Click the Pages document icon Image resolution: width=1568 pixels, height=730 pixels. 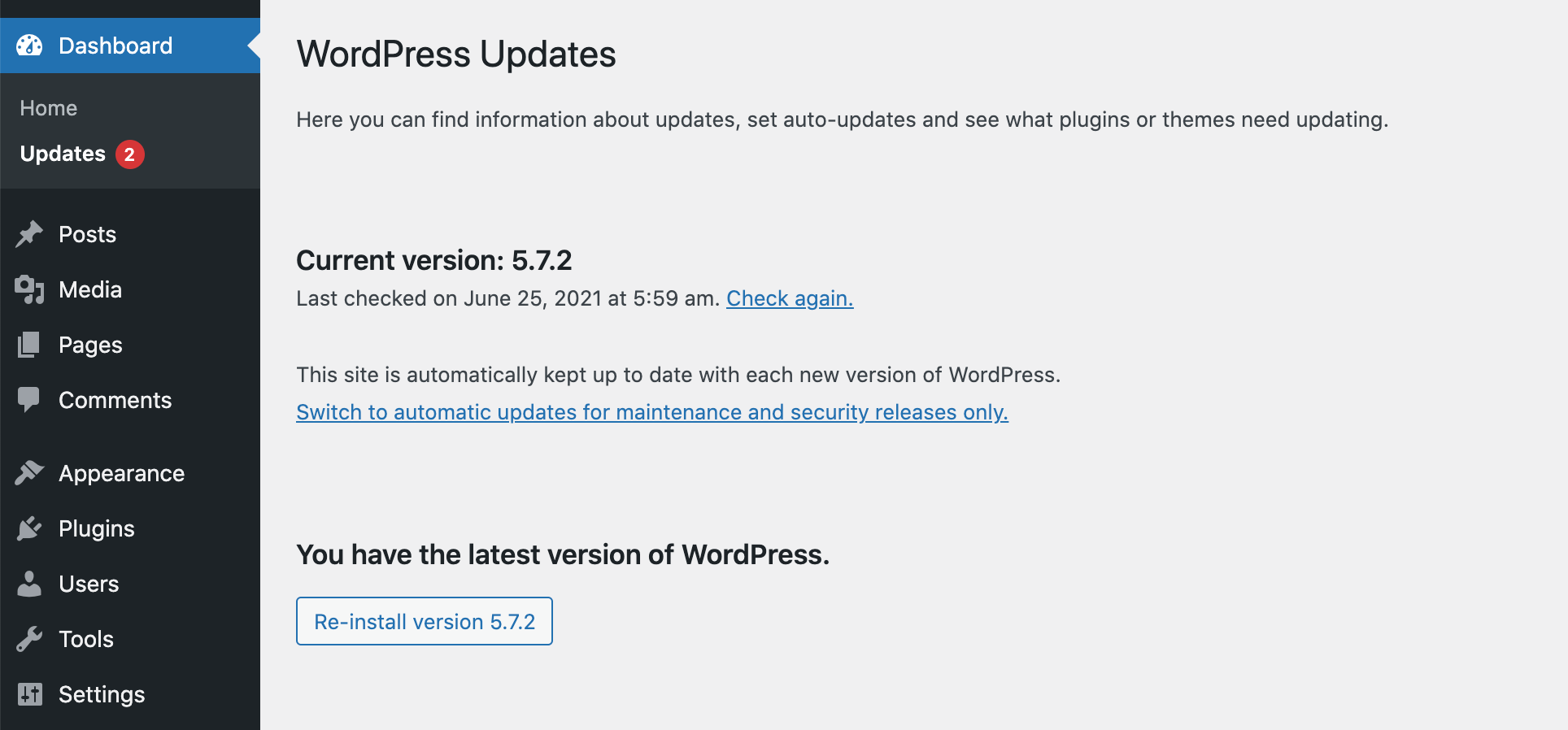[x=29, y=345]
